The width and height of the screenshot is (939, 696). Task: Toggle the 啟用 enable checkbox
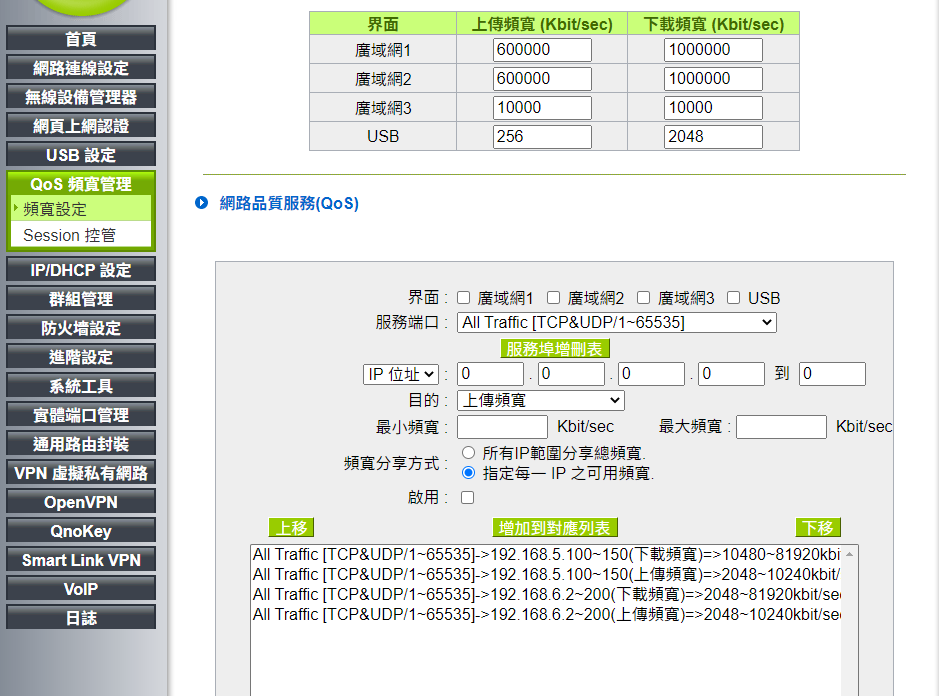click(467, 497)
